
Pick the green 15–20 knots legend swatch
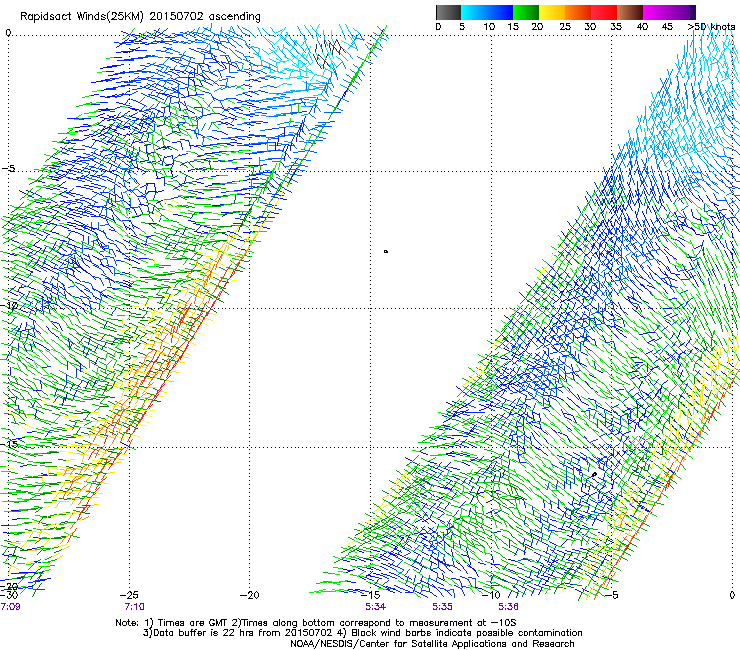click(526, 12)
